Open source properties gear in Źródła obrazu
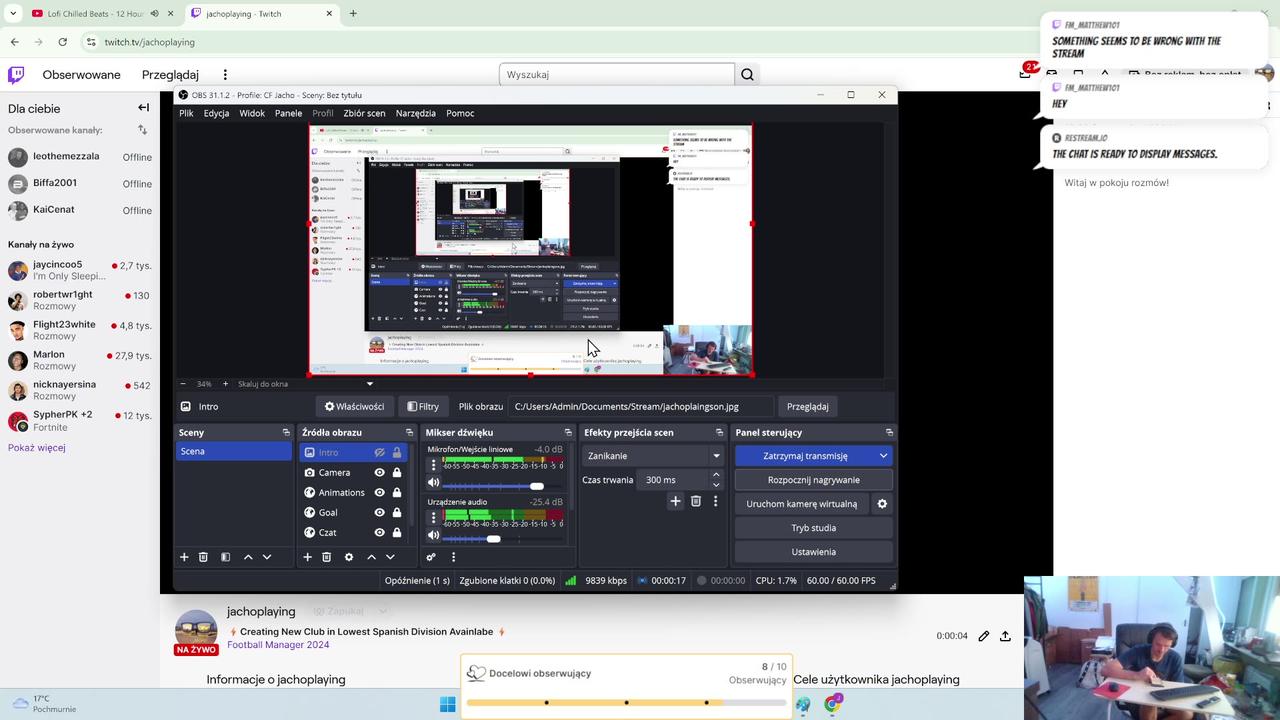Screen dimensions: 1280x720 pos(349,557)
